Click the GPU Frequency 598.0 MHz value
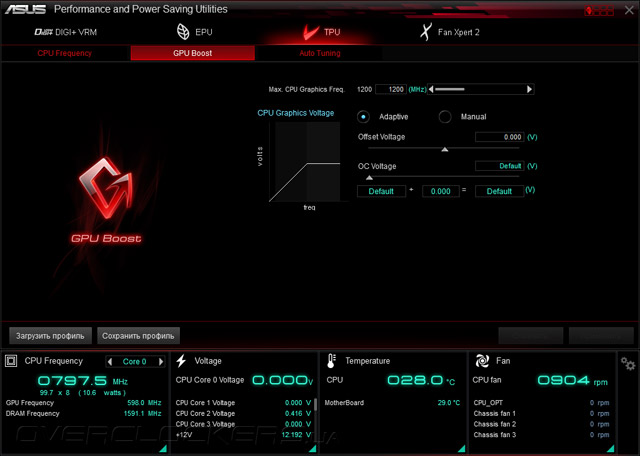The height and width of the screenshot is (456, 640). tap(144, 403)
